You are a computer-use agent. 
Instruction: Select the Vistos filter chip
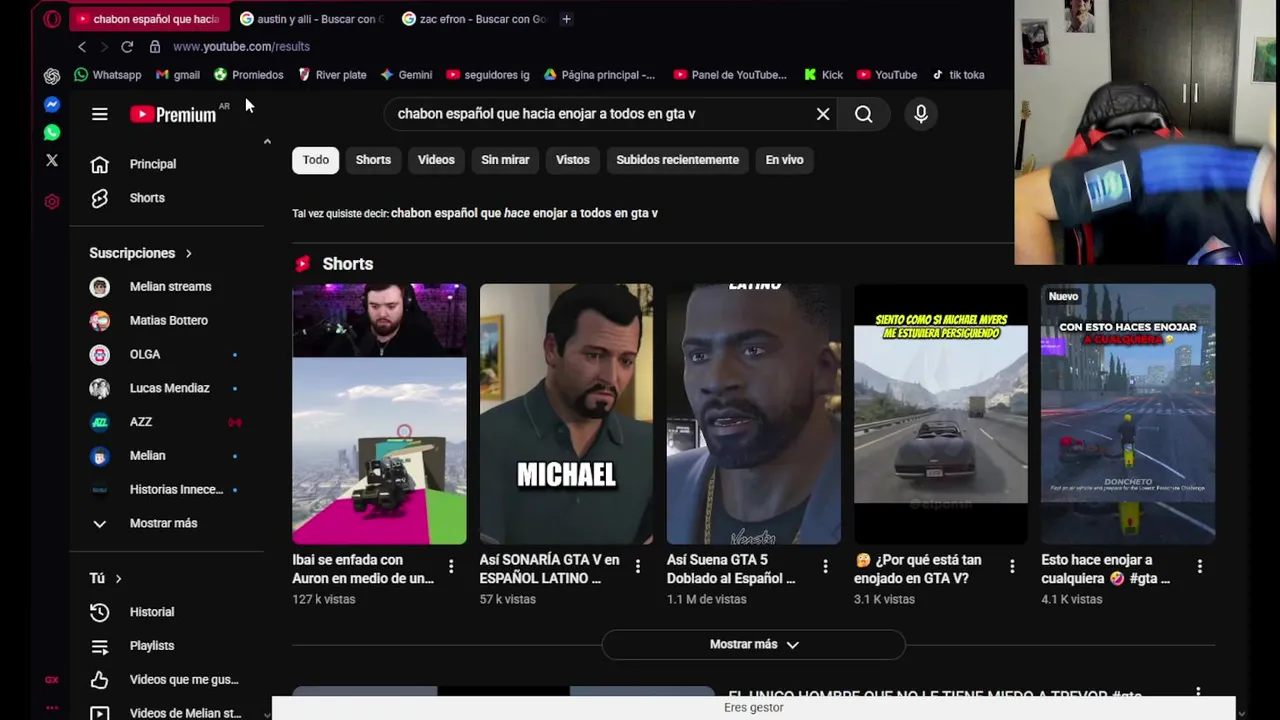pyautogui.click(x=573, y=160)
